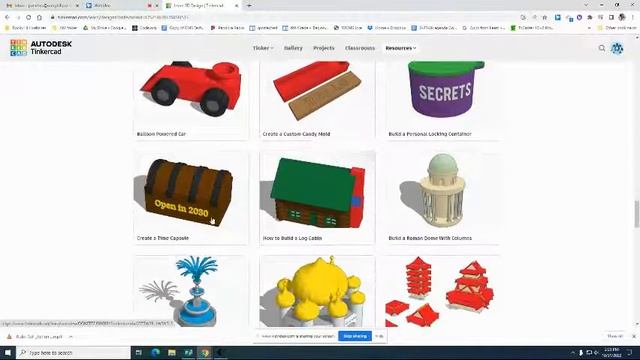Open Task View on the taskbar
The height and width of the screenshot is (360, 640).
139,353
